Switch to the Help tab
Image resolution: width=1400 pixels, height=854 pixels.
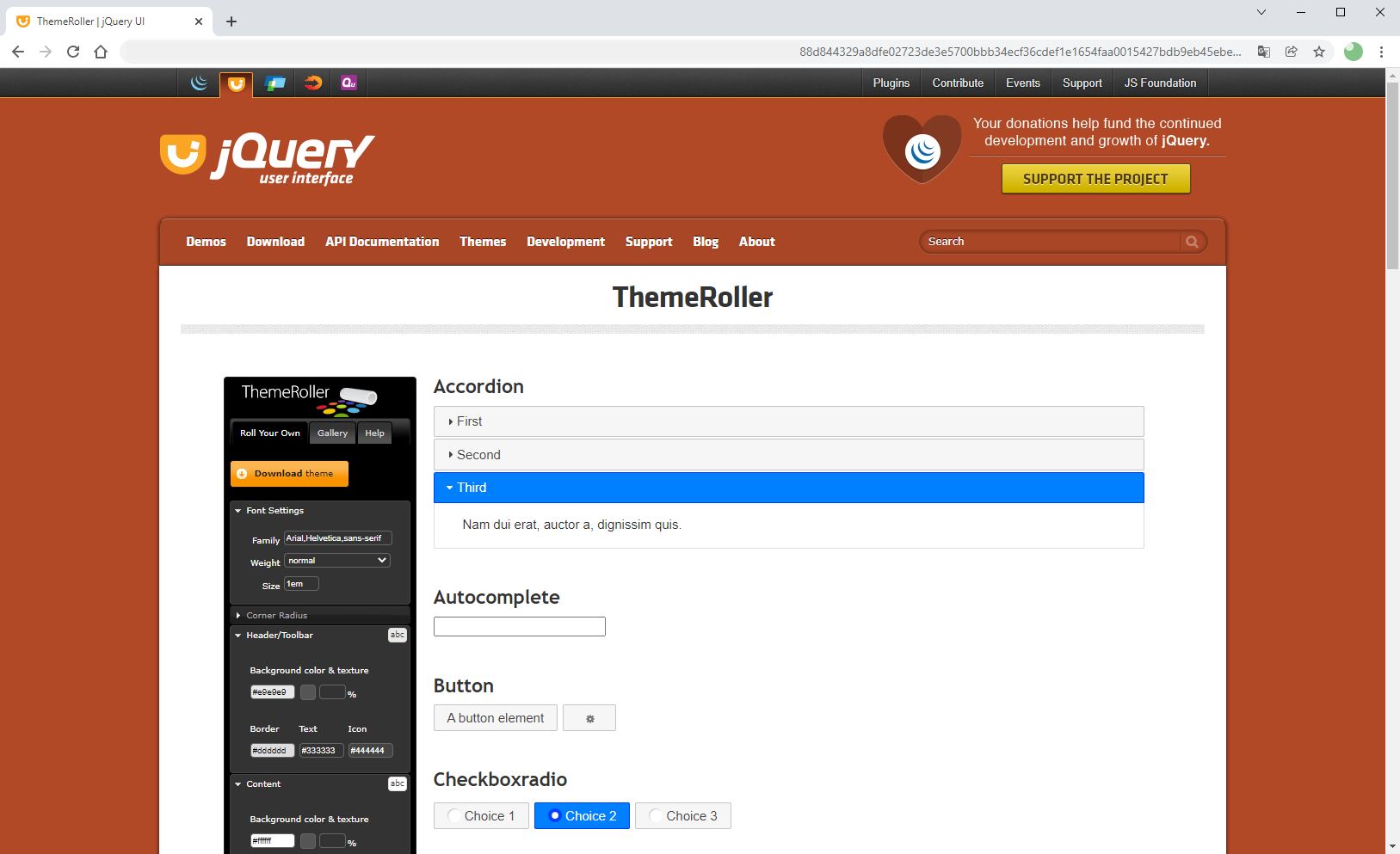click(374, 433)
